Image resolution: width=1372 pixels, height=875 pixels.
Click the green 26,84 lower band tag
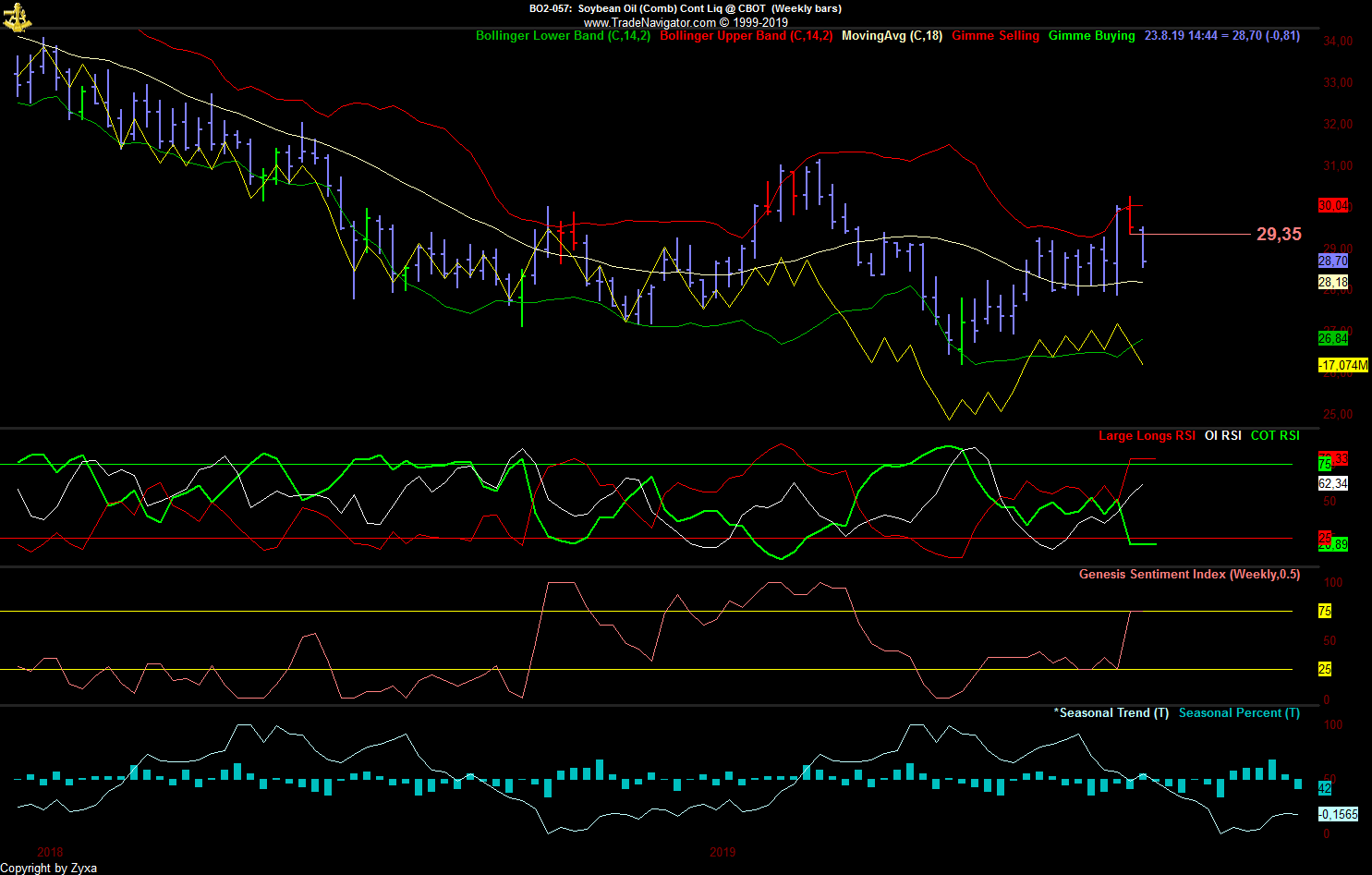pos(1332,339)
